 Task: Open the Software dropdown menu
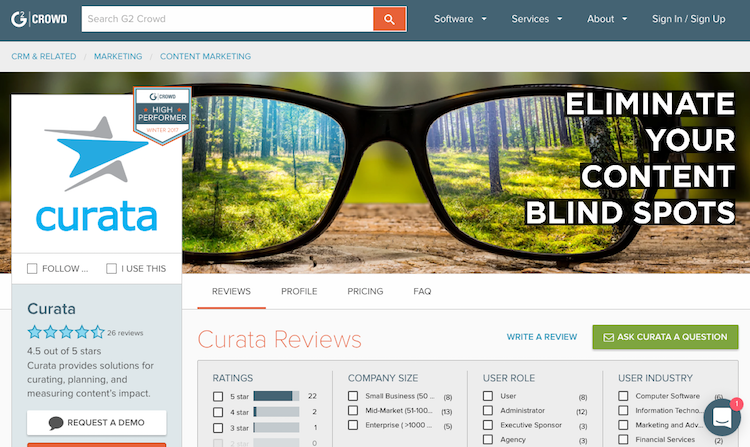tap(460, 19)
